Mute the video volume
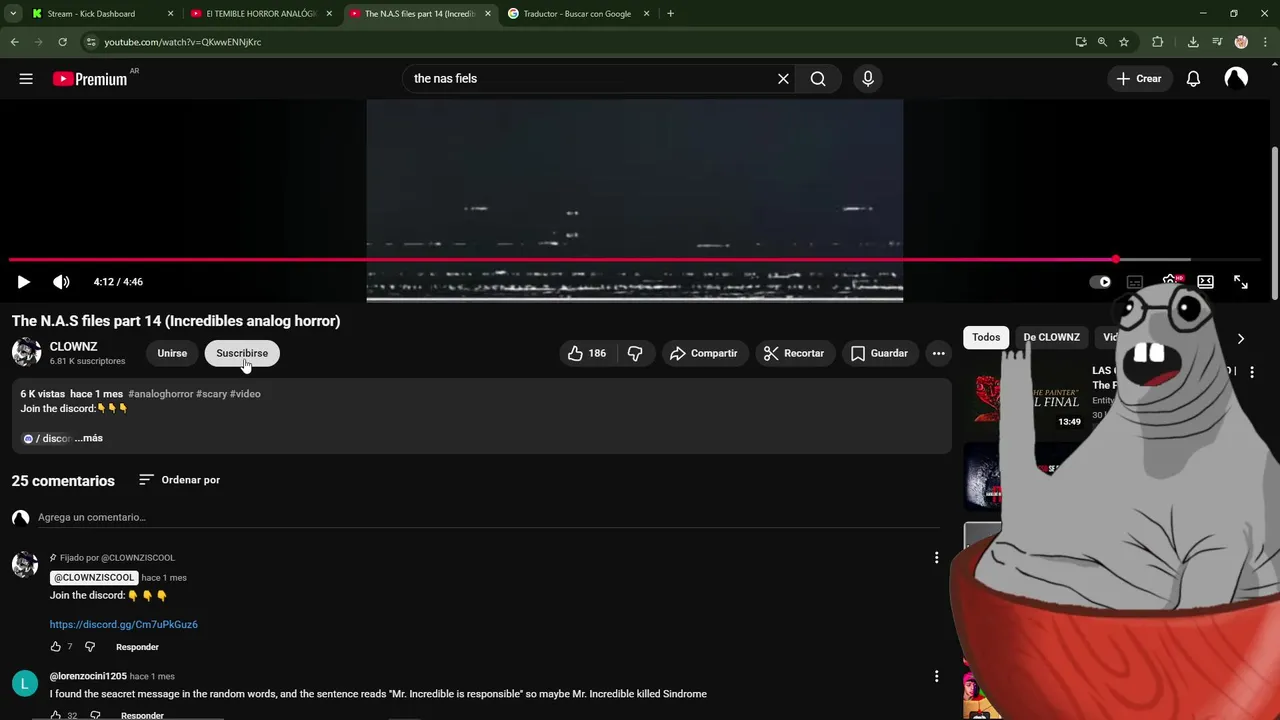 point(61,282)
